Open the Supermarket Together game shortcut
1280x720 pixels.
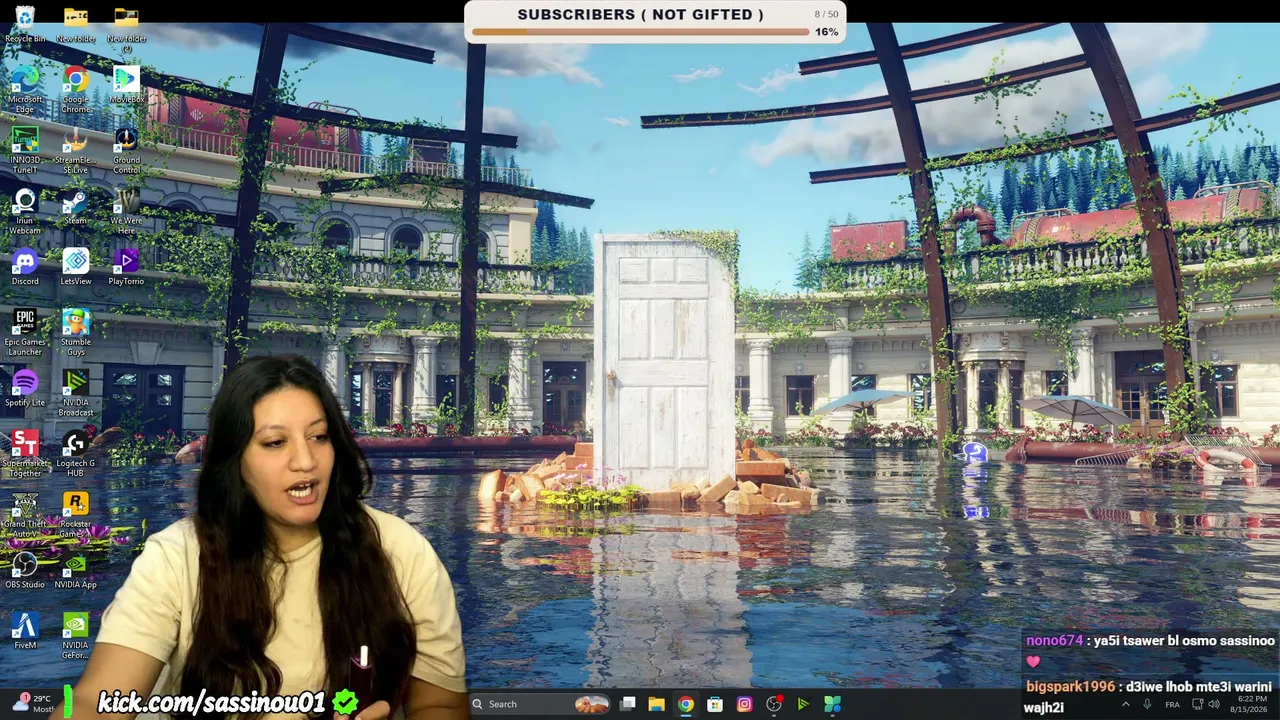pyautogui.click(x=25, y=454)
